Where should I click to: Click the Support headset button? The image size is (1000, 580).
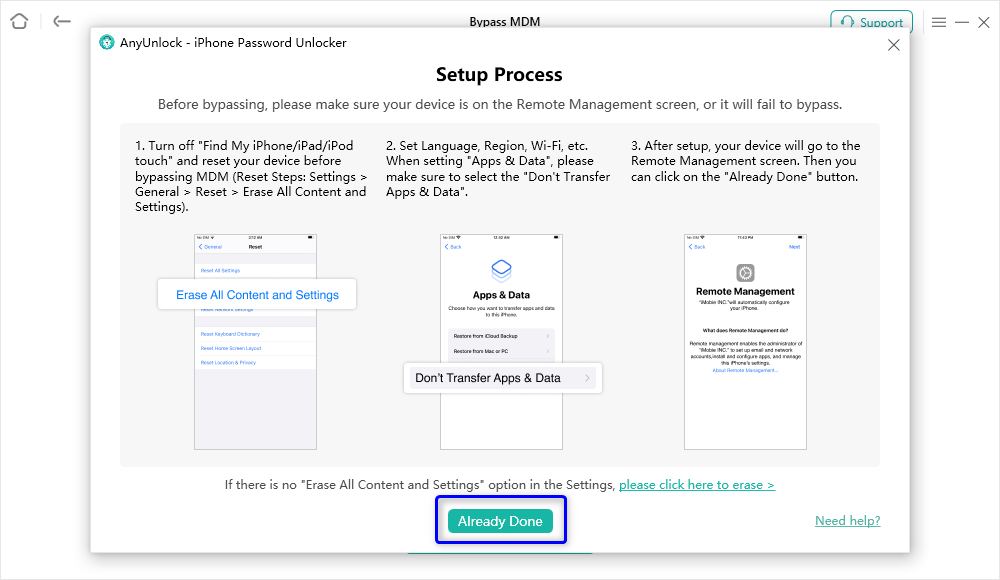tap(871, 22)
